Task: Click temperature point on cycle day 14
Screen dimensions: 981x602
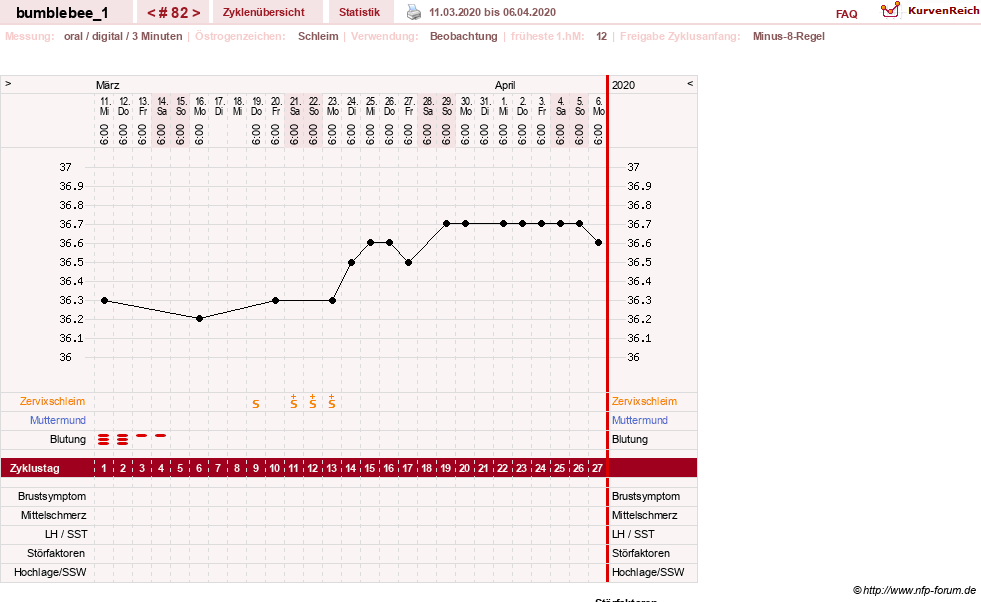Action: point(352,263)
